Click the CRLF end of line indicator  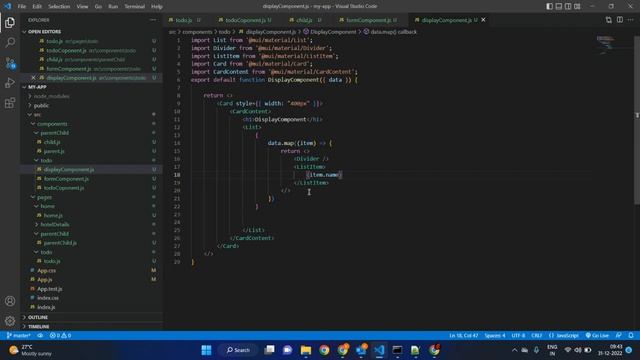point(536,336)
